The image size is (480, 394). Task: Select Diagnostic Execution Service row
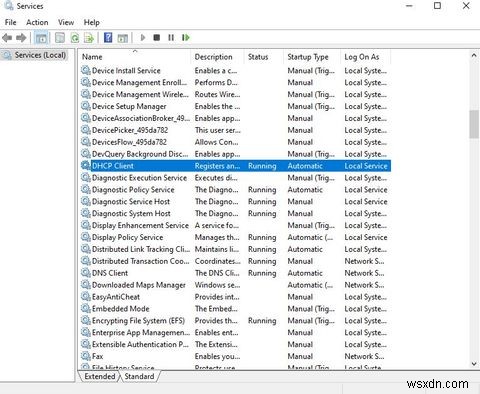pyautogui.click(x=235, y=178)
